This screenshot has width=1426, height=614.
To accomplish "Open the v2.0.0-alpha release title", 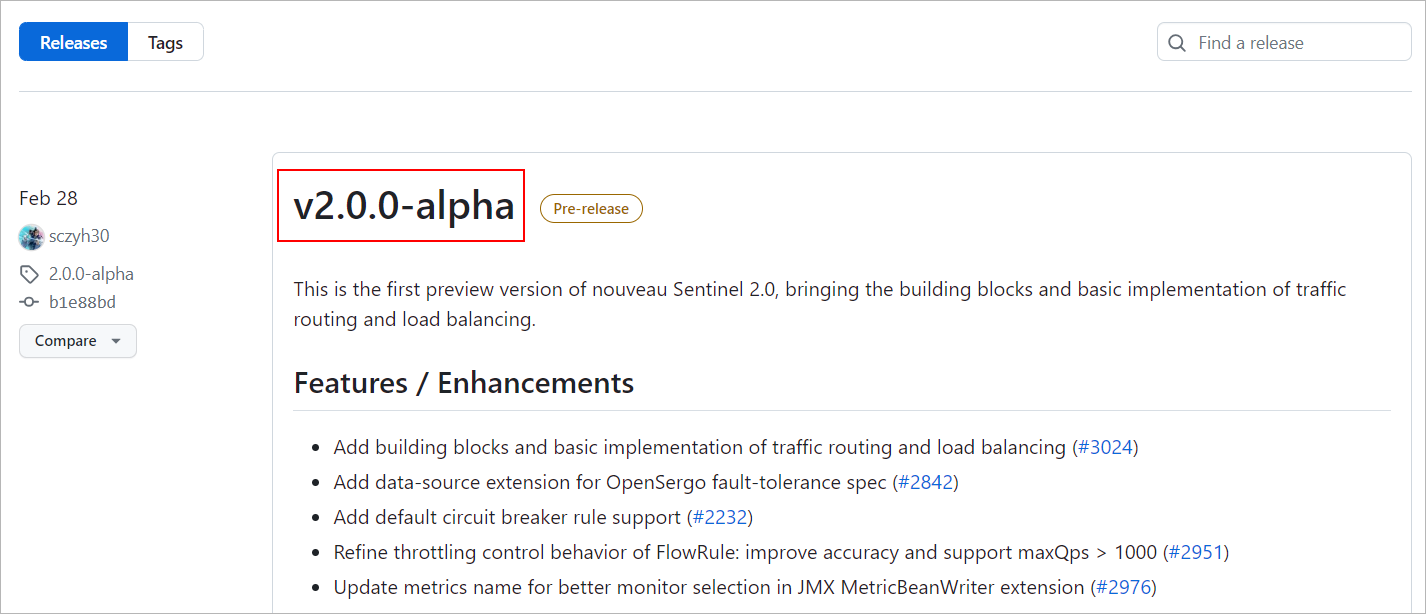I will [403, 205].
